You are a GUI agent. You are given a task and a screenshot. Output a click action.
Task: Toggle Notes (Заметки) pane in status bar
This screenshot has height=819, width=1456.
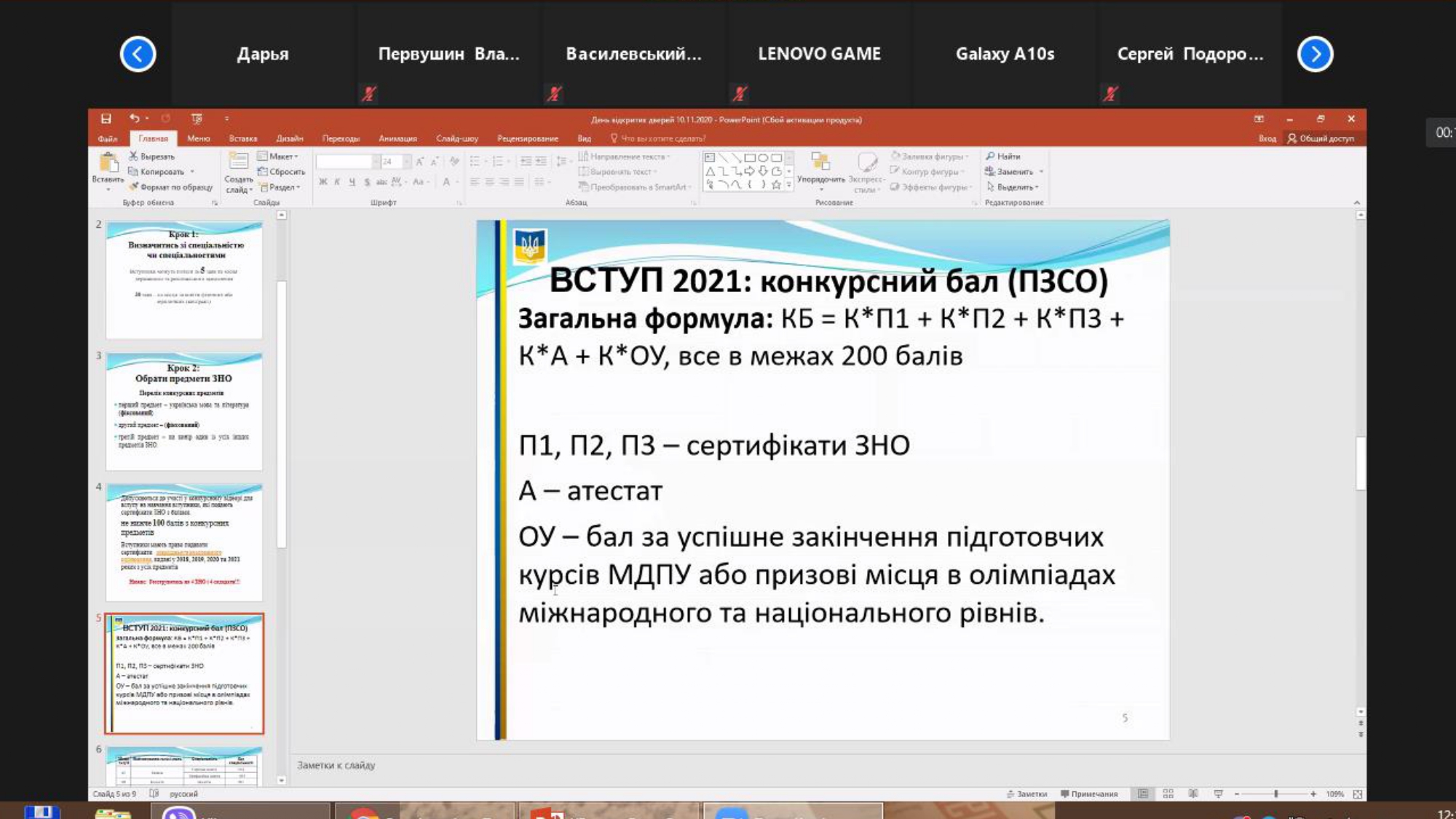click(x=1026, y=794)
